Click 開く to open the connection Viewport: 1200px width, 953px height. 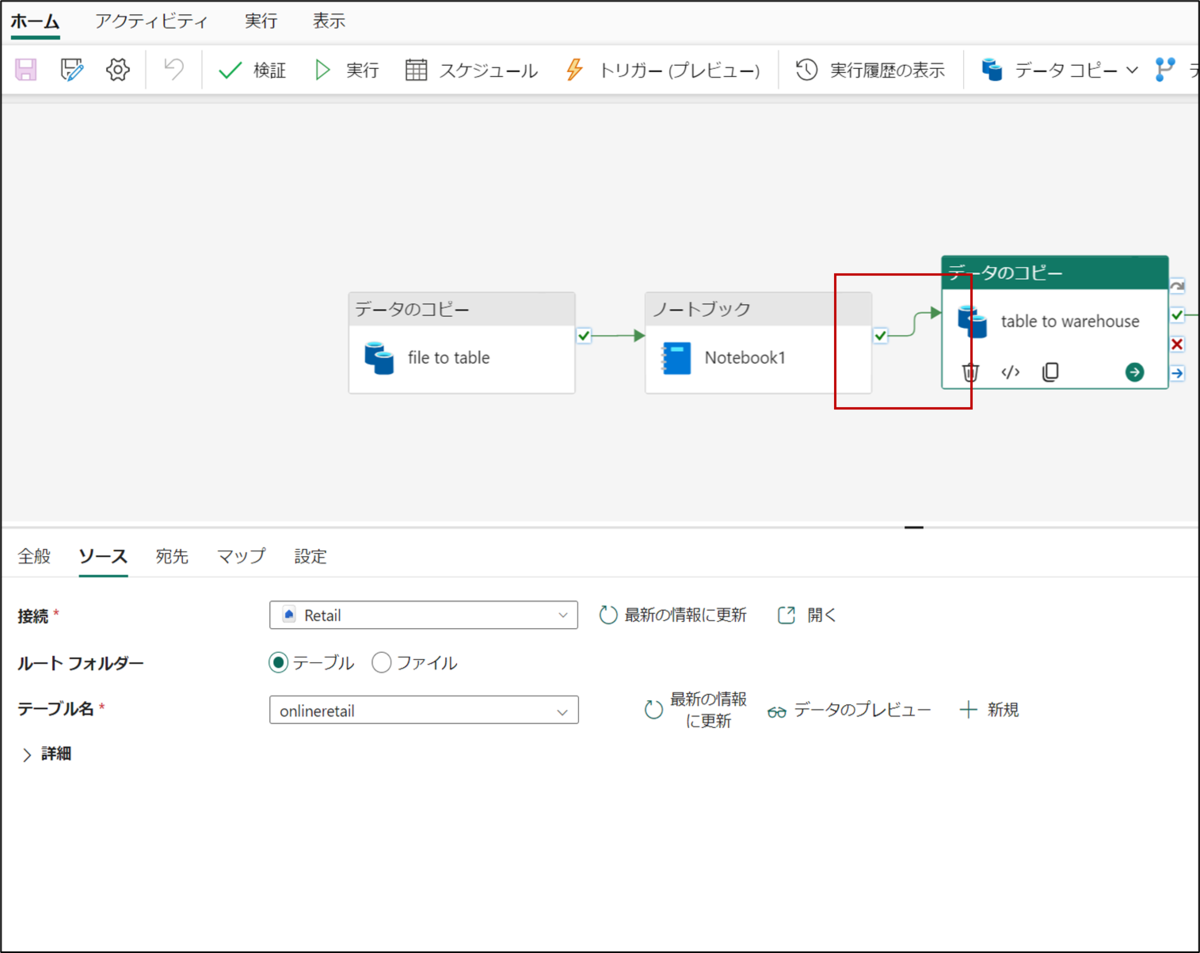coord(807,615)
